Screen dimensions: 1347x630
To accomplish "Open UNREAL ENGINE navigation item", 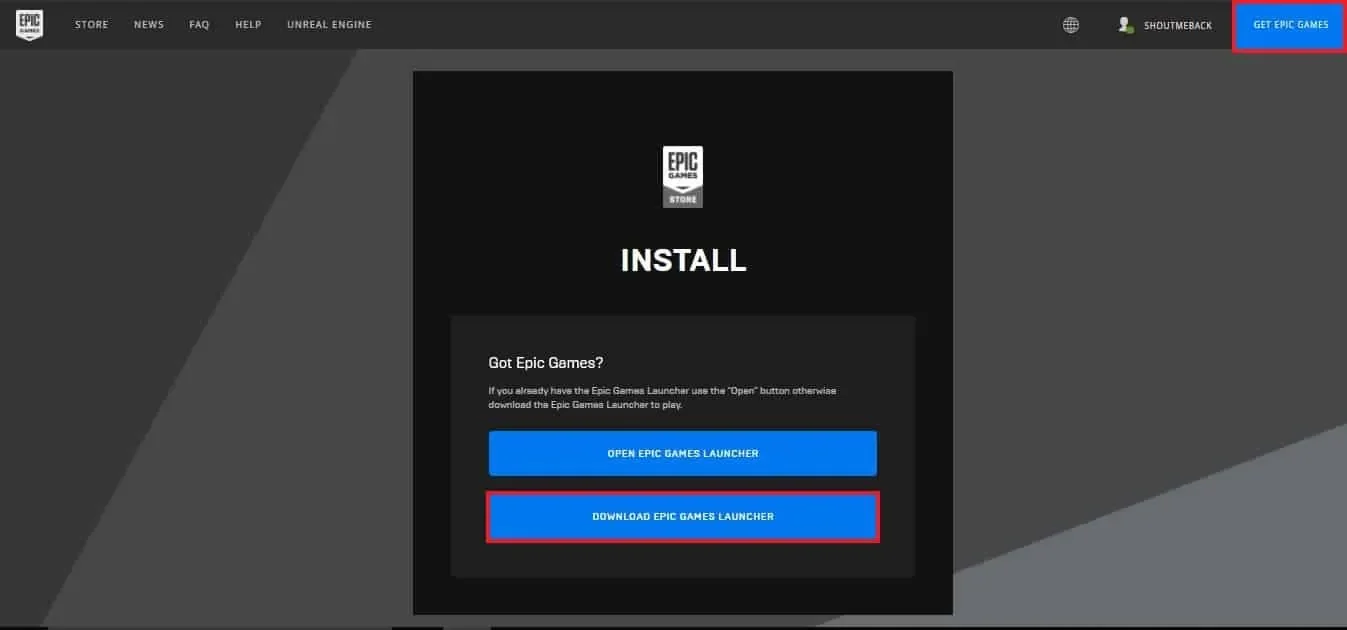I will (x=329, y=25).
